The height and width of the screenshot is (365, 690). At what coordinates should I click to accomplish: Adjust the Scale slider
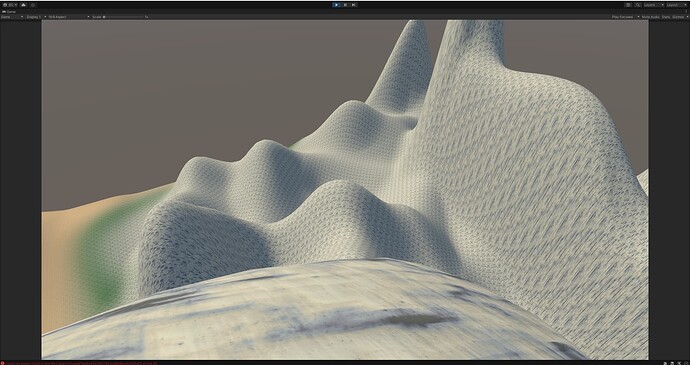(123, 17)
